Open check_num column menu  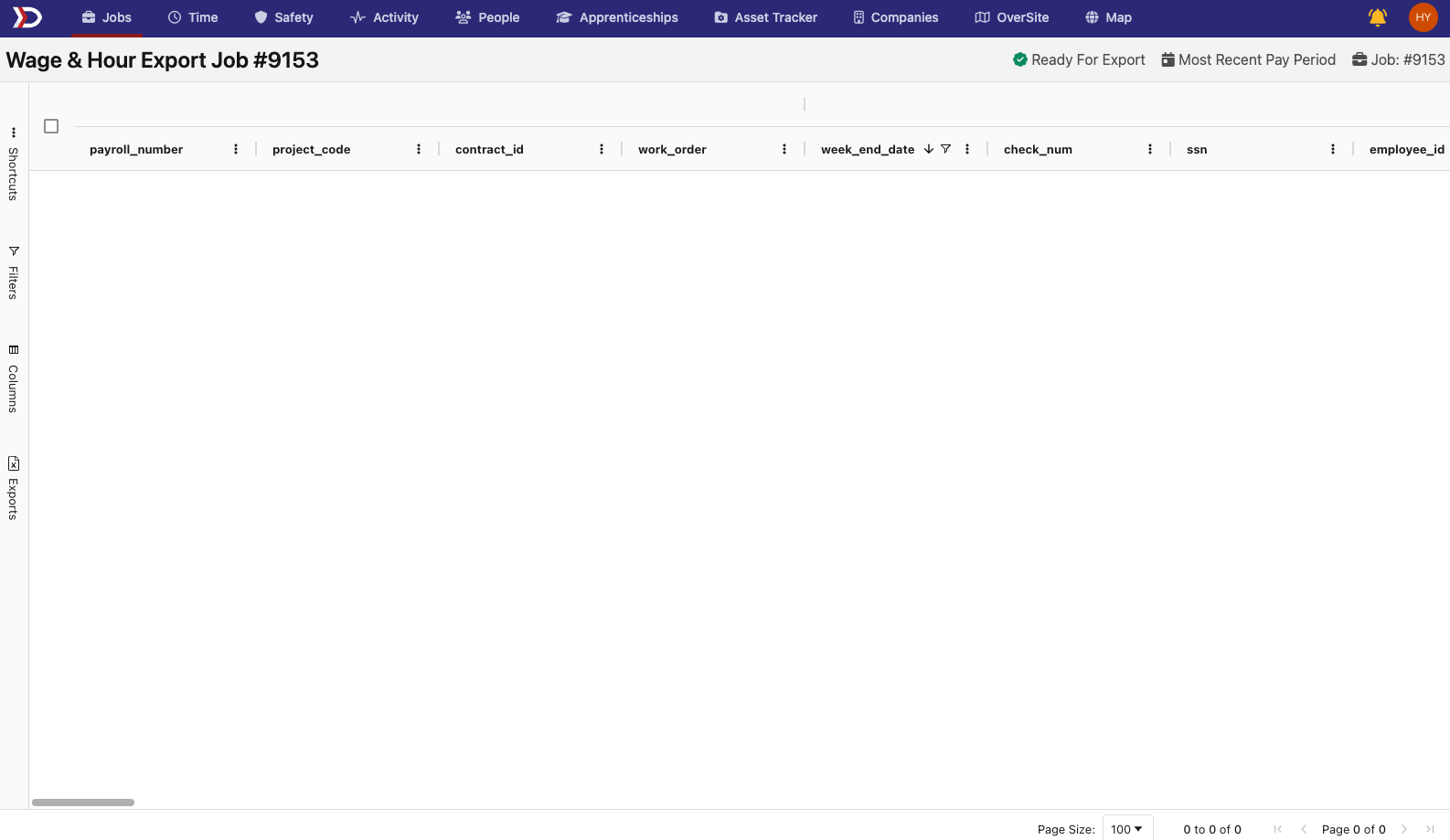pos(1150,149)
